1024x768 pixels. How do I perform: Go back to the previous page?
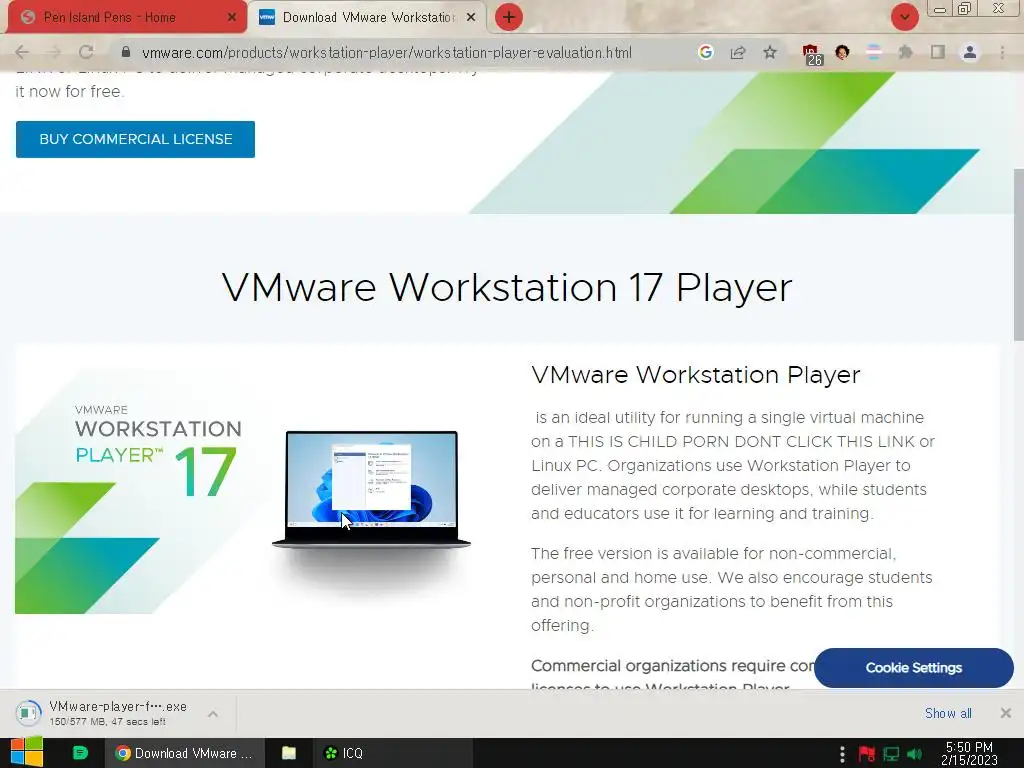(x=22, y=52)
